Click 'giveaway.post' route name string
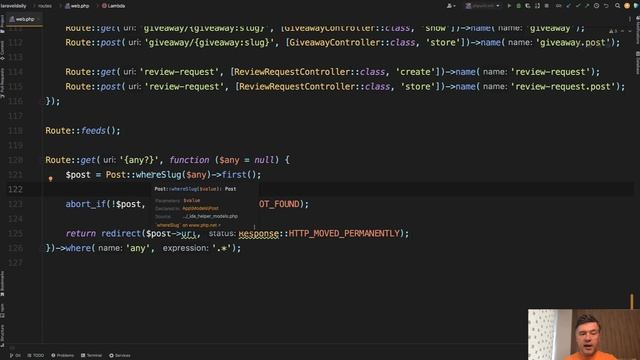 573,42
